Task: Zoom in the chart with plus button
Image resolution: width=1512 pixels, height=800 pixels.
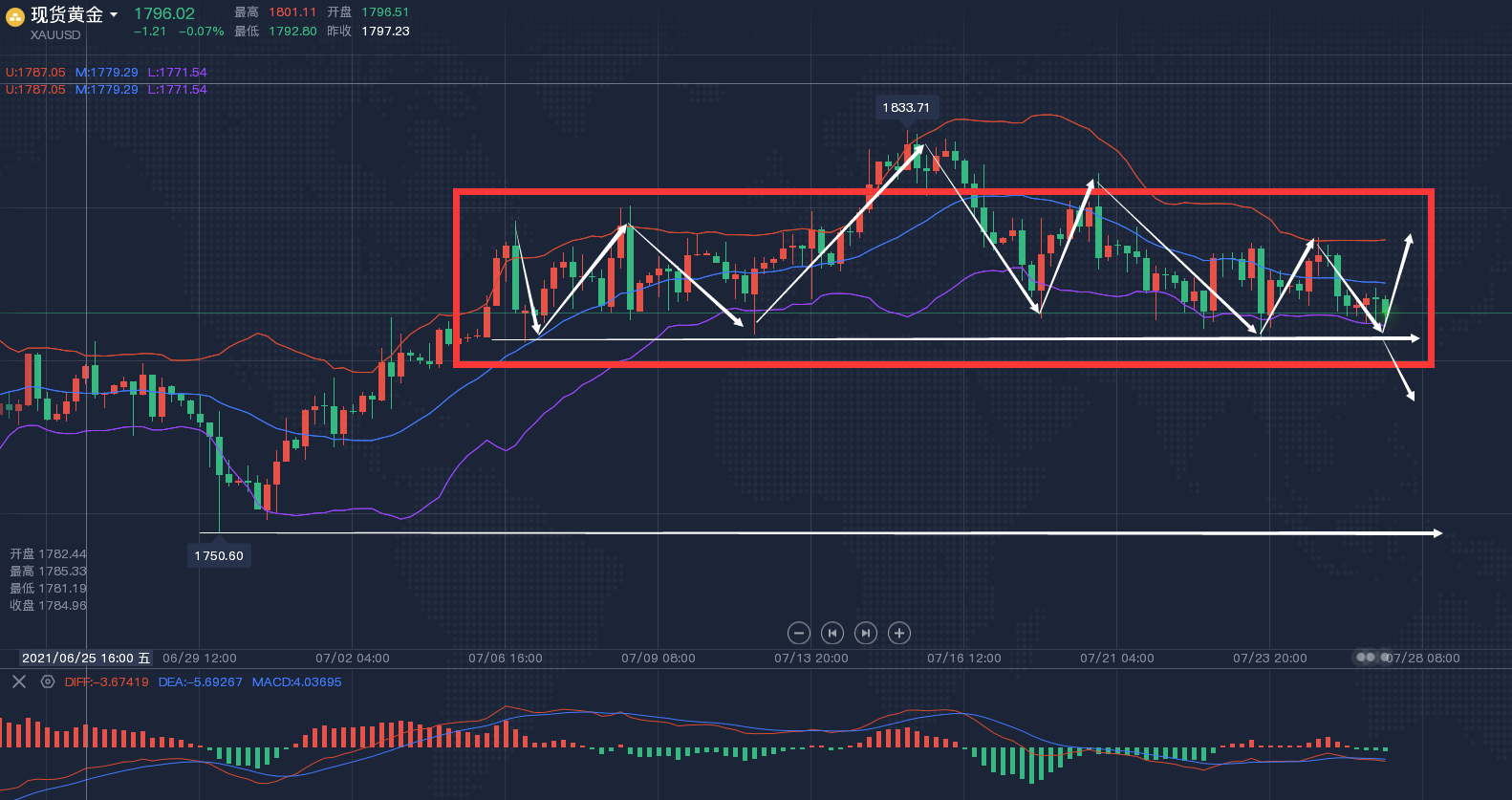Action: click(899, 633)
